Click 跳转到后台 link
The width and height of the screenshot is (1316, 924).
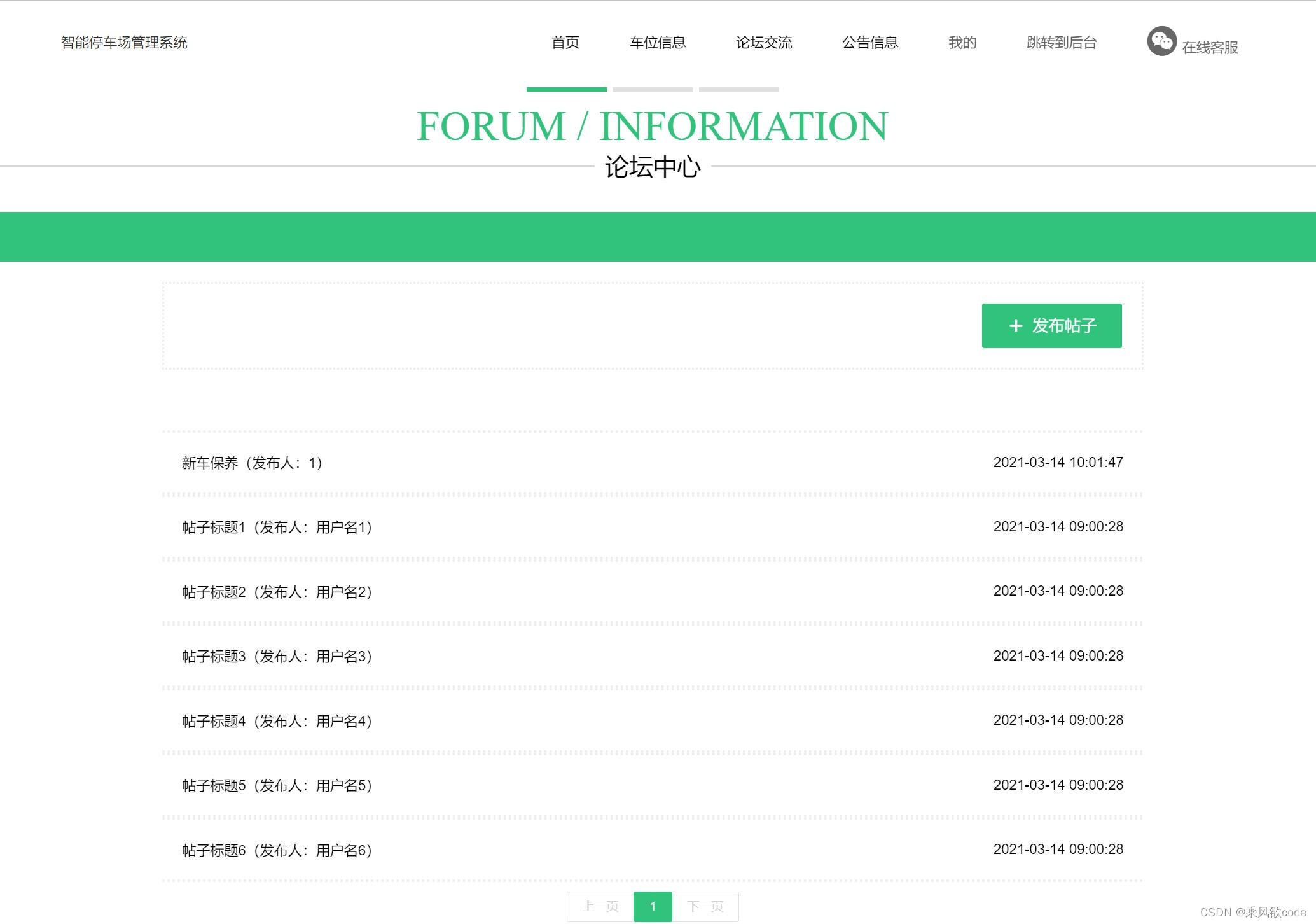click(x=1061, y=43)
